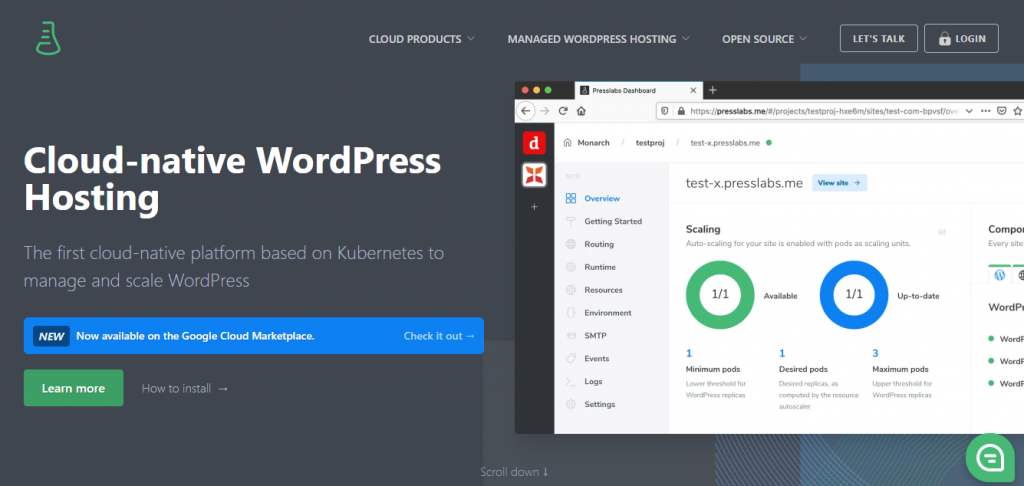Expand the Managed WordPress Hosting menu
Screen dimensions: 1024x486
click(598, 39)
